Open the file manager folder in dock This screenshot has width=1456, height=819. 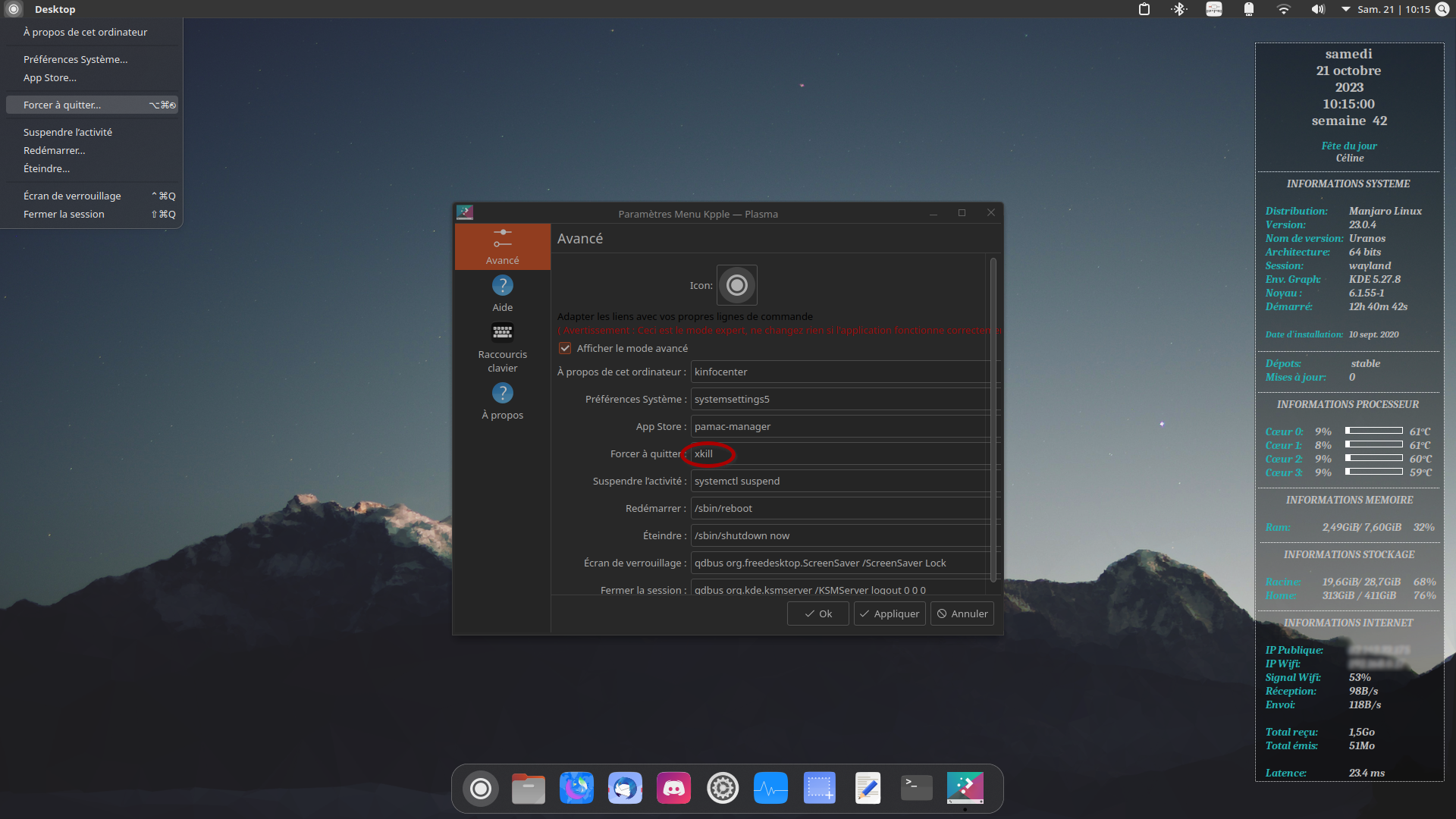(x=529, y=789)
